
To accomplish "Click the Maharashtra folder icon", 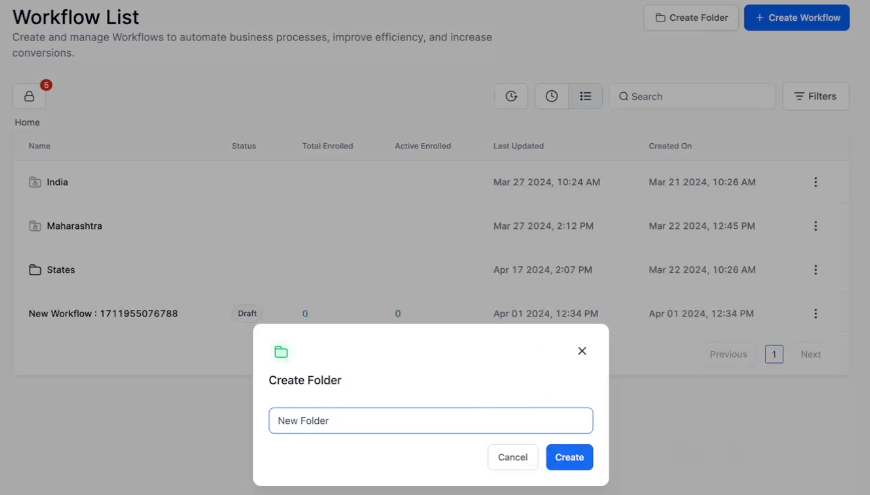I will click(x=35, y=226).
